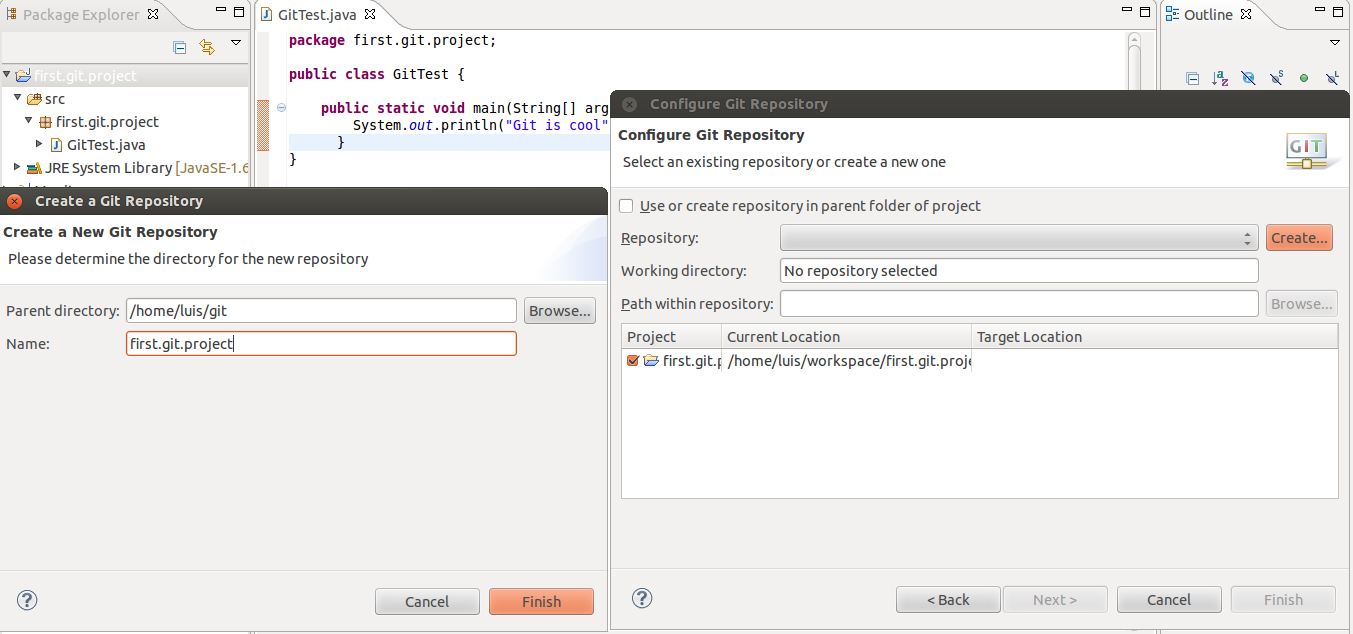Close the Package Explorer view tab
1353x634 pixels.
click(x=153, y=14)
